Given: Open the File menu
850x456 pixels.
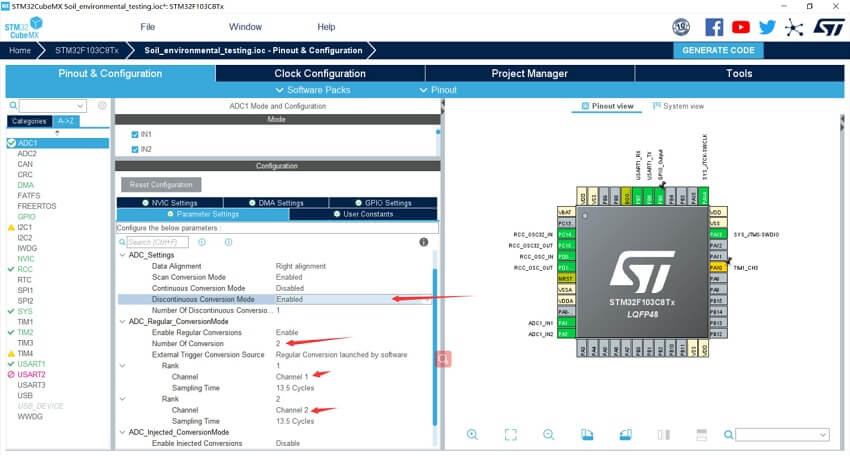Looking at the screenshot, I should coord(147,27).
